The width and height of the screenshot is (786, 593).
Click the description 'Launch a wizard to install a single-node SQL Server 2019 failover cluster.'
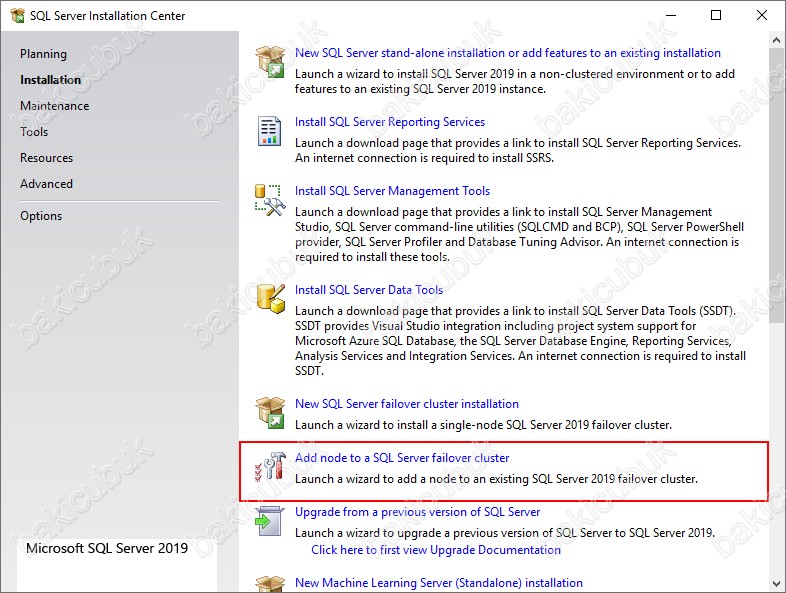[483, 425]
